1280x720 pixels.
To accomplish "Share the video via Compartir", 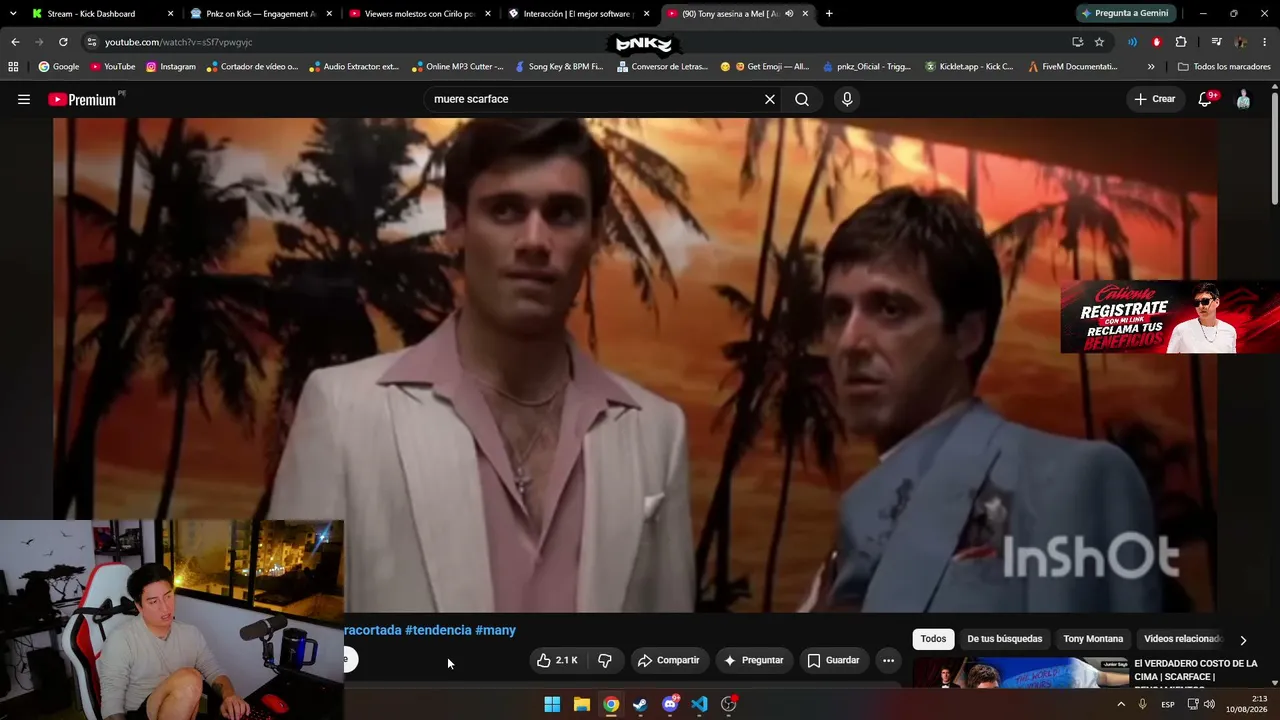I will [668, 660].
